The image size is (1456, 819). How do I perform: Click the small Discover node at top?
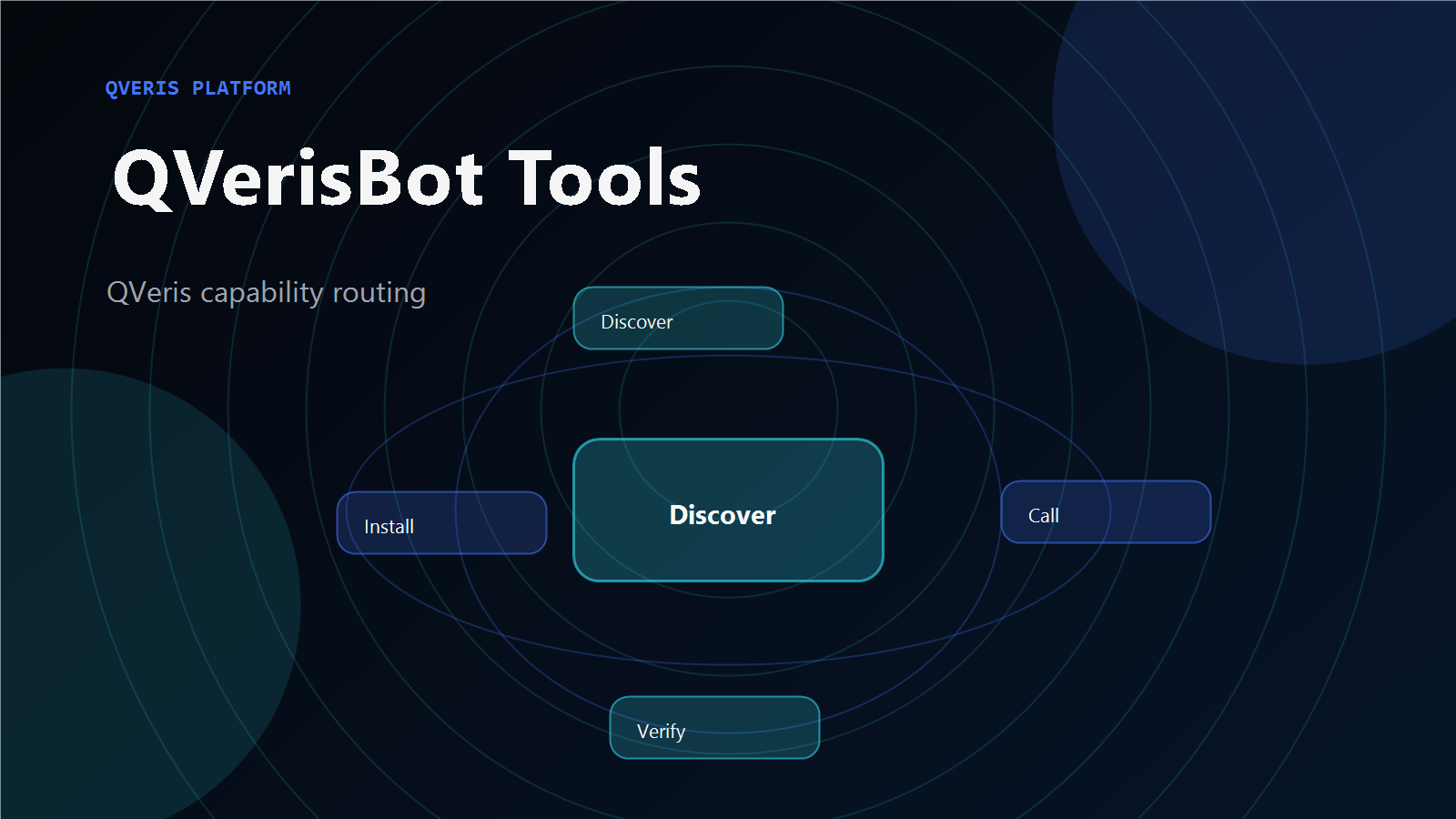click(678, 318)
